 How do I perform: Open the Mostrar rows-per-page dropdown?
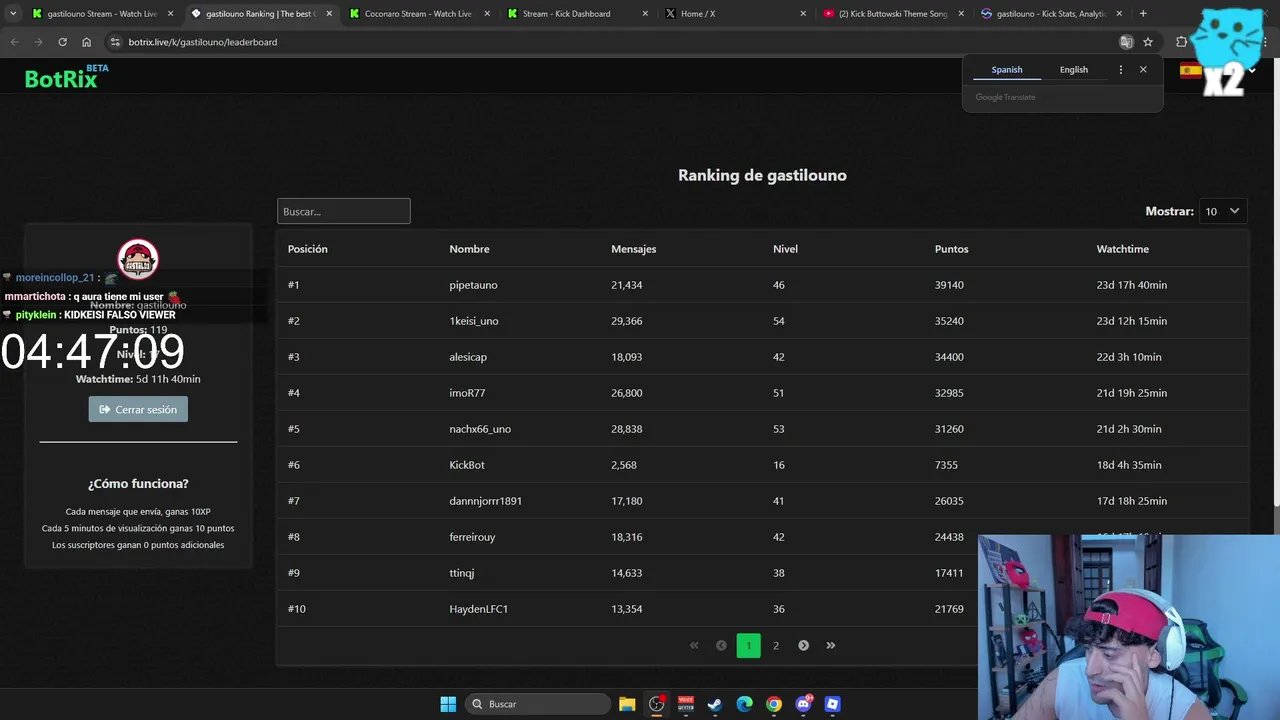[1223, 211]
